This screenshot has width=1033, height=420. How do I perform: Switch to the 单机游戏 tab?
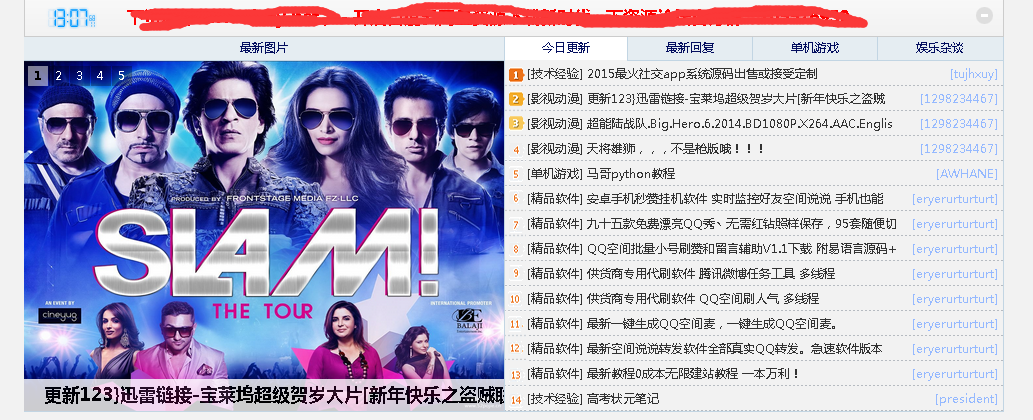(x=815, y=48)
